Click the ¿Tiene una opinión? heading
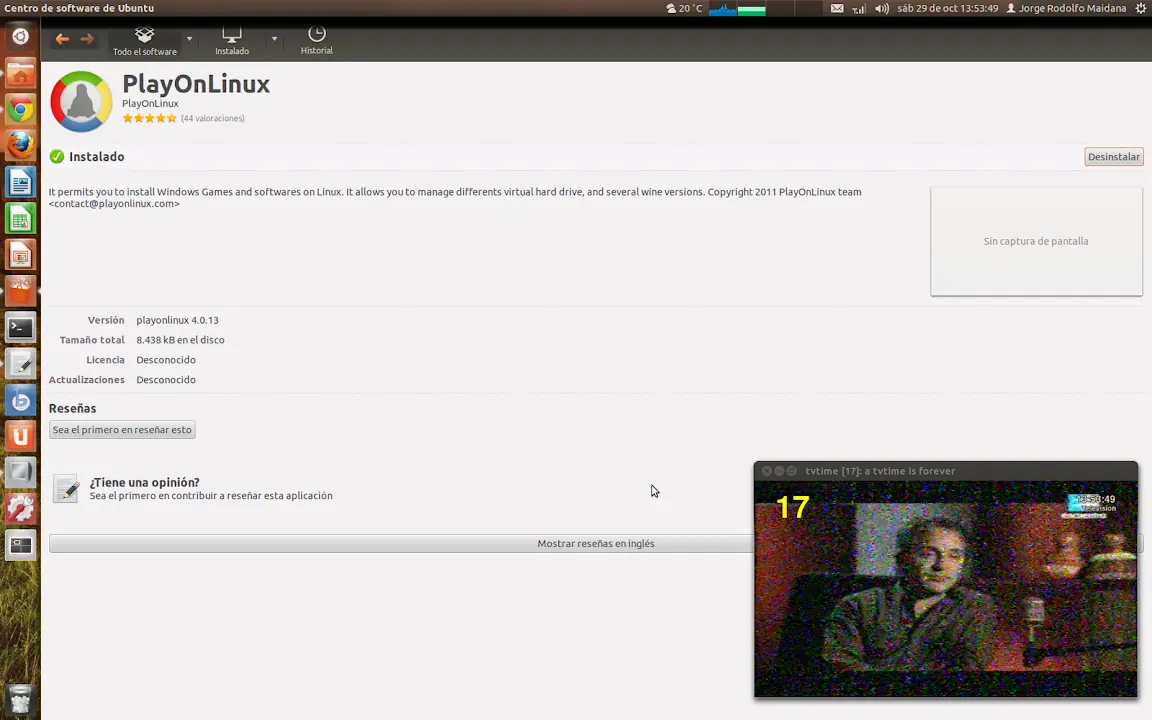Screen dimensions: 1152x720 click(145, 483)
